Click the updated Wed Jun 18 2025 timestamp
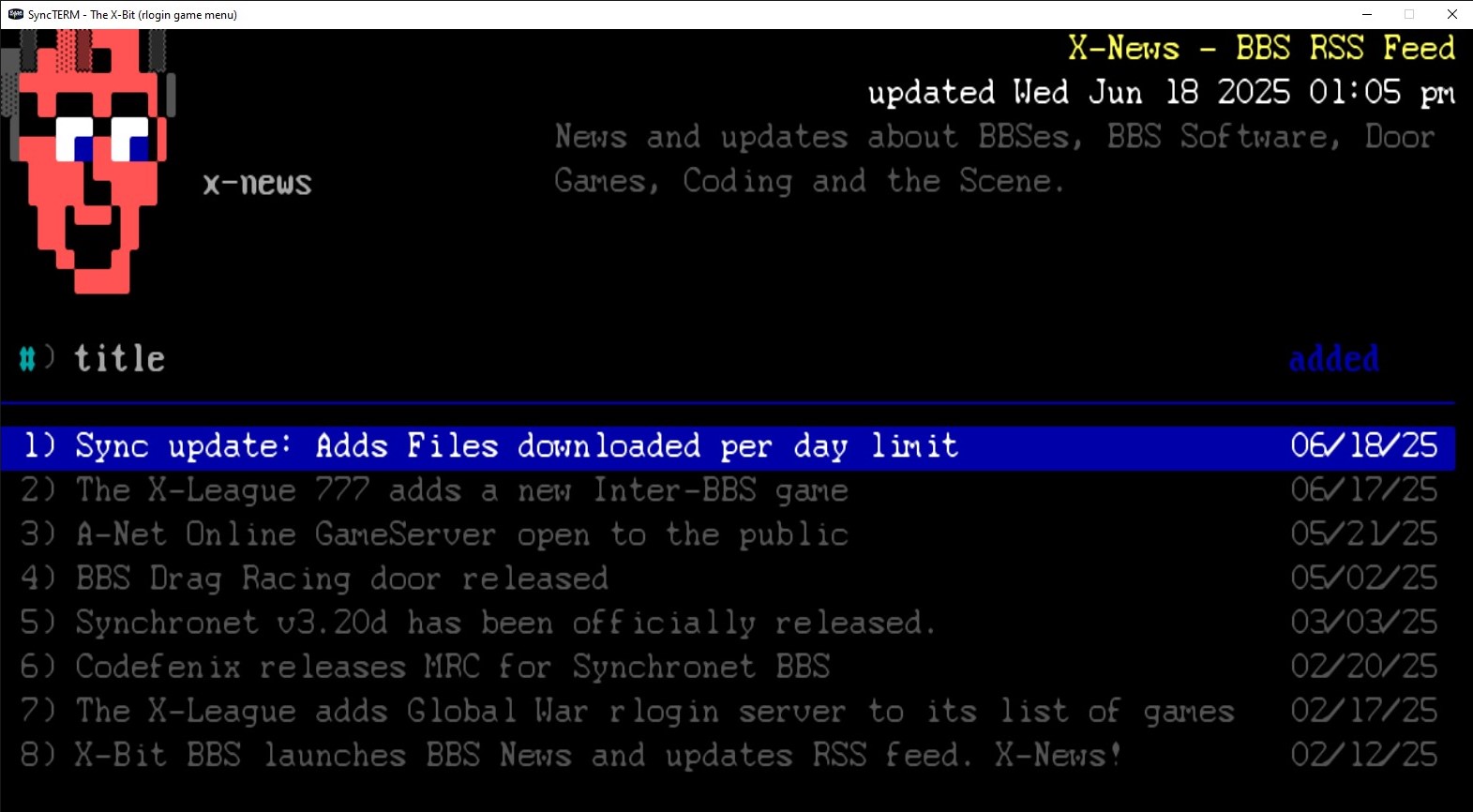1473x812 pixels. 1161,93
